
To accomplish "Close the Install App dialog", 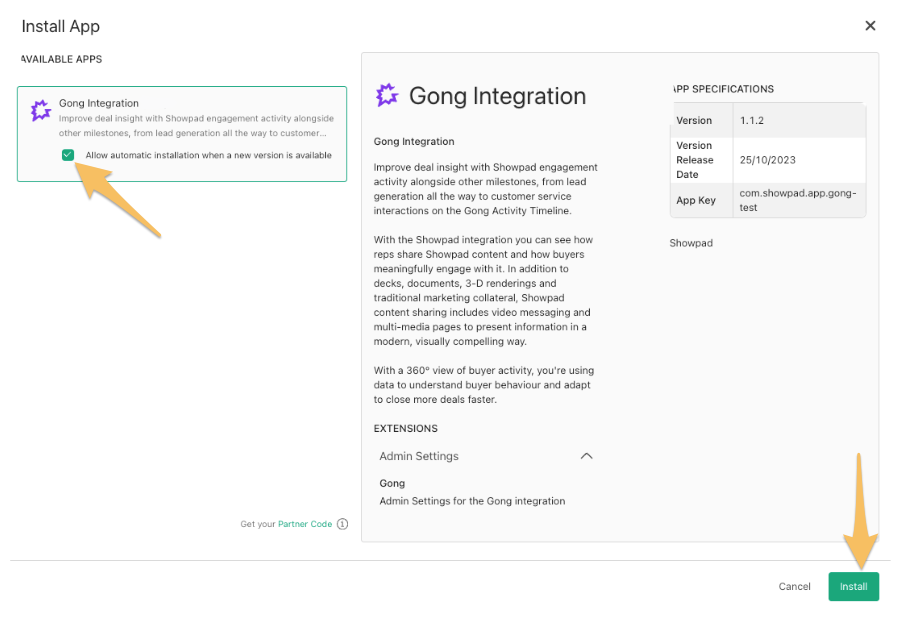I will [x=870, y=26].
